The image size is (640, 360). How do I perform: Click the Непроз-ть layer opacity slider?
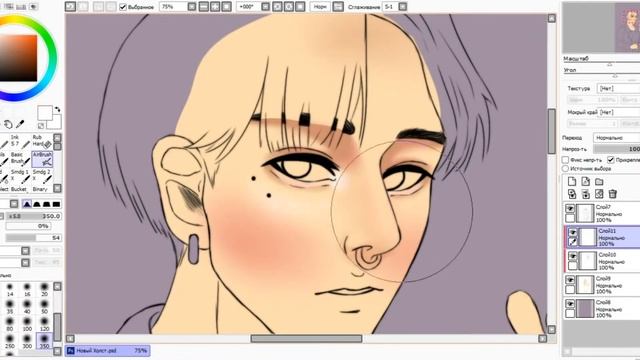pos(617,149)
